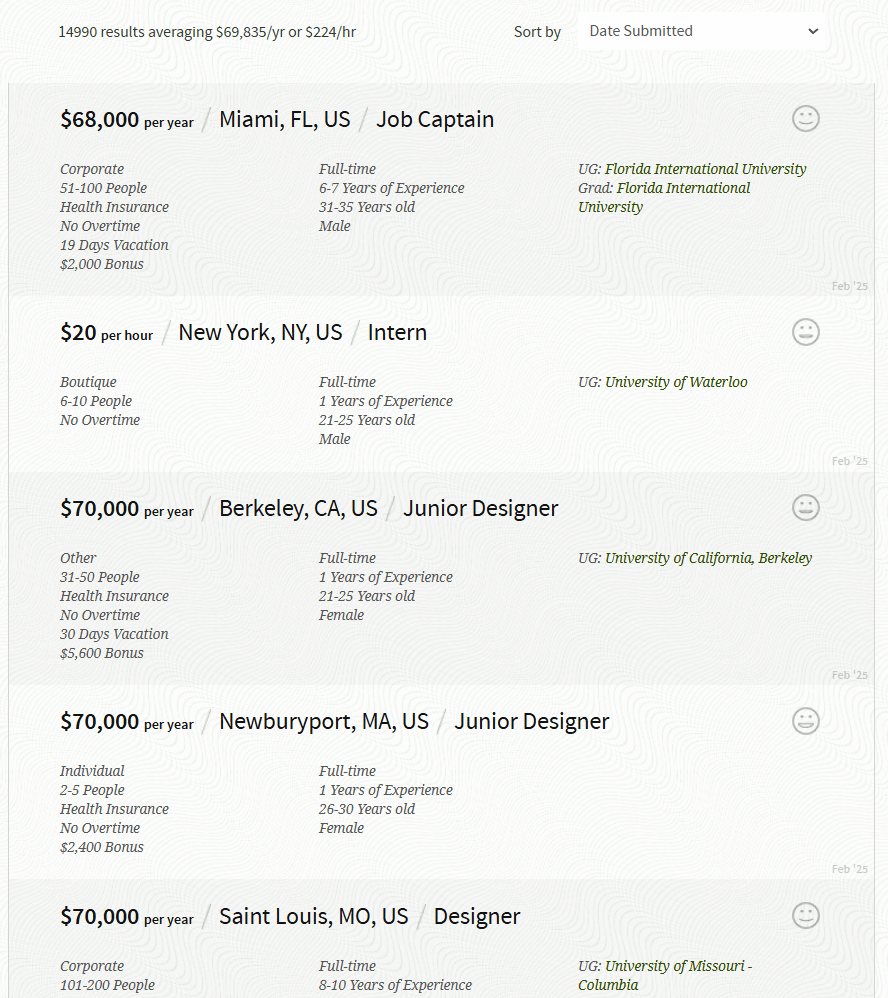Click the satisfaction face icon on Miami Job Captain entry
888x998 pixels.
click(x=806, y=119)
